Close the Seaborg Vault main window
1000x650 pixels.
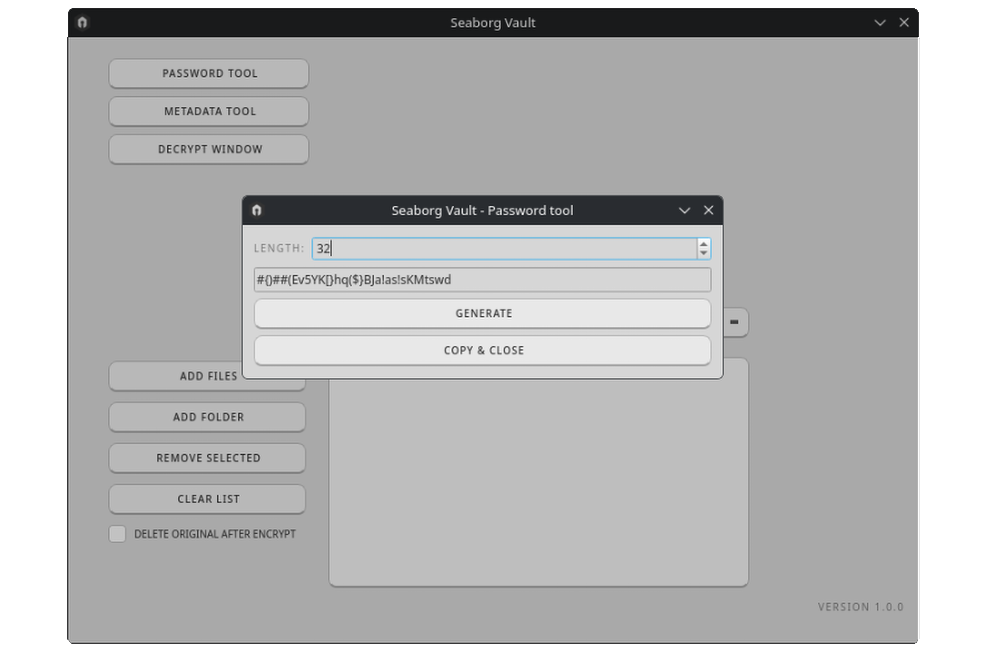(904, 22)
